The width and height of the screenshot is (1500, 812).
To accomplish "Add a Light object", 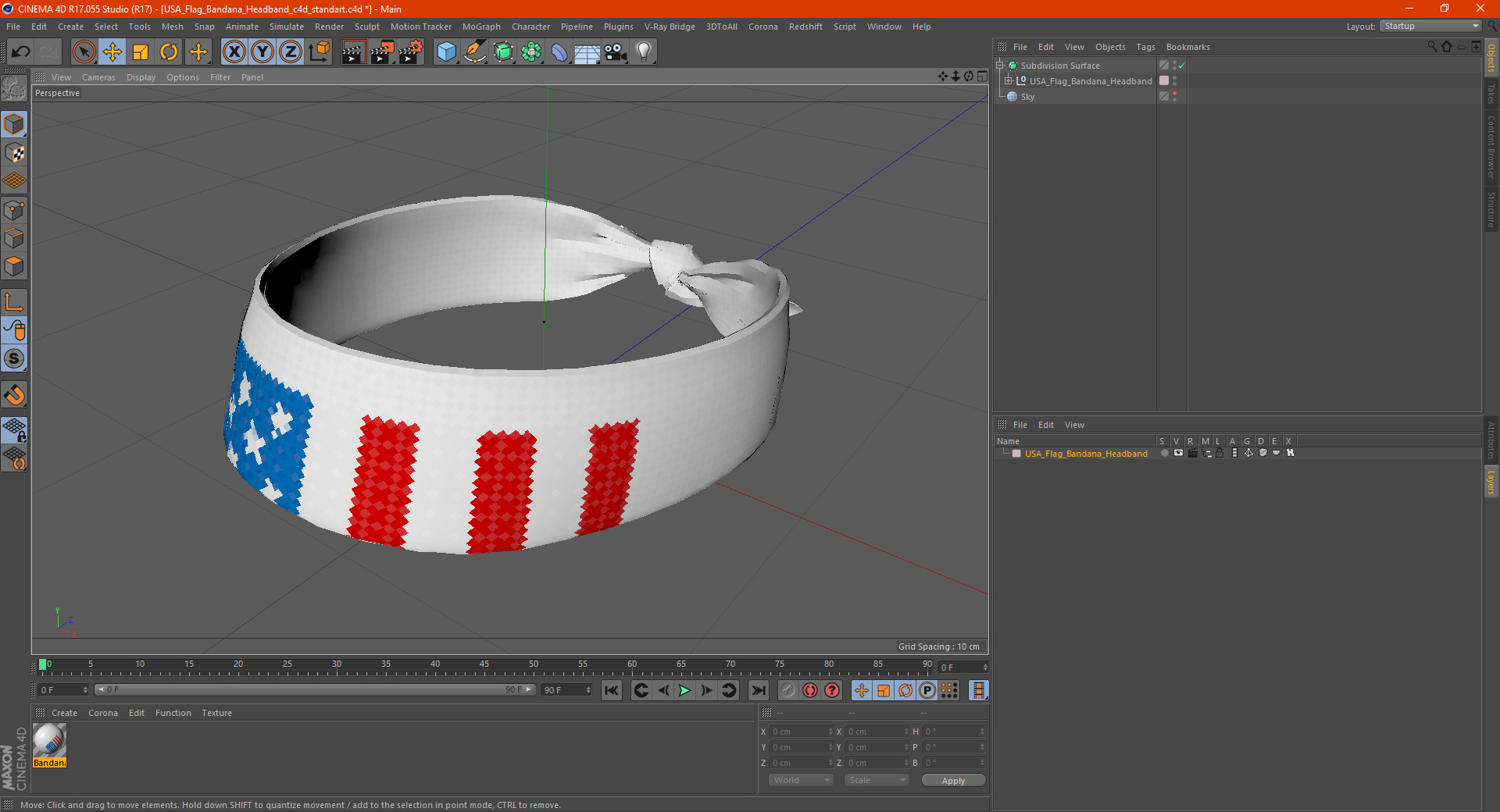I will [x=644, y=52].
